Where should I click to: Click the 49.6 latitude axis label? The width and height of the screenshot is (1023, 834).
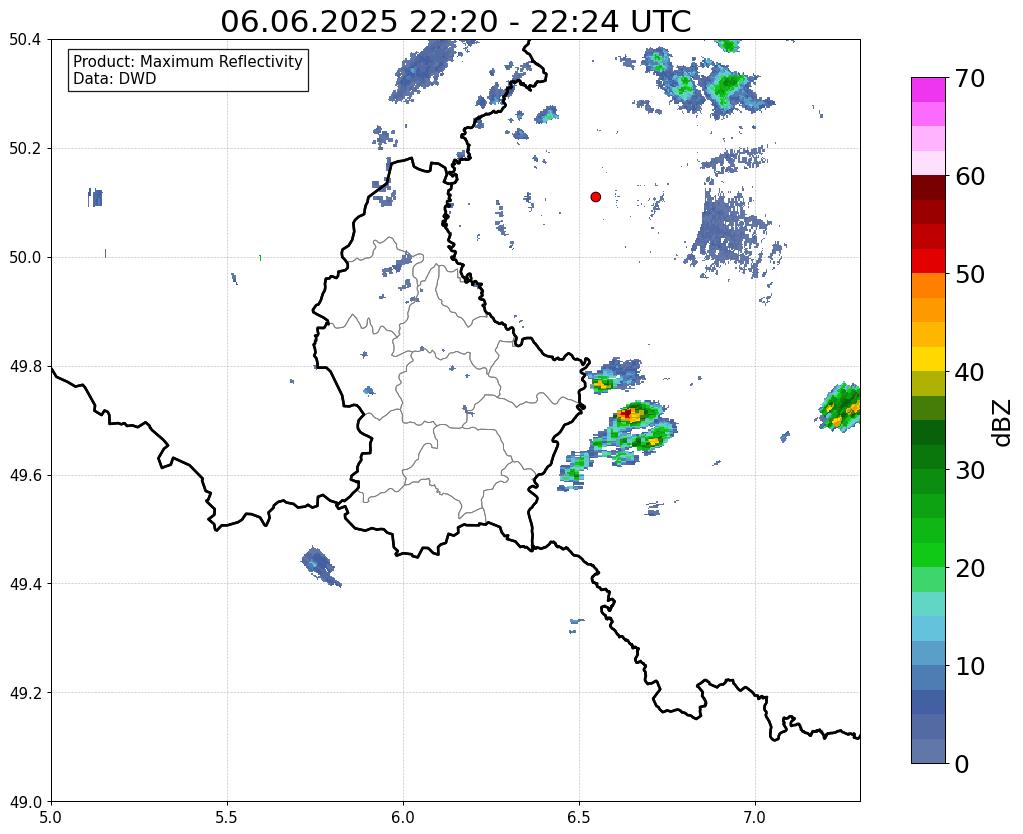25,476
